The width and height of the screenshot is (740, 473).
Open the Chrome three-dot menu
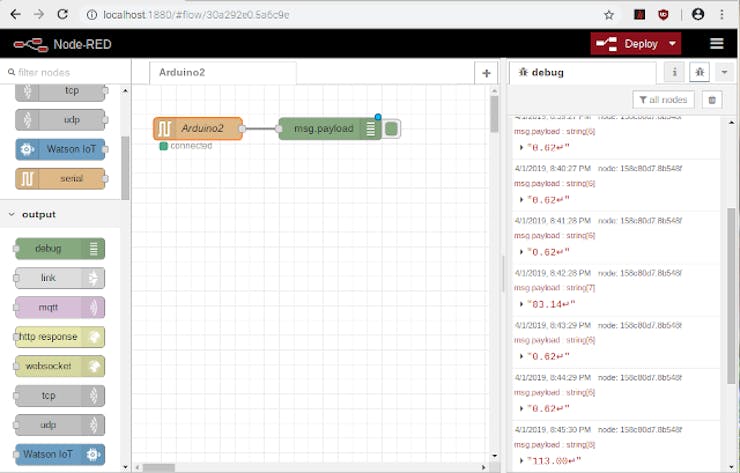(722, 15)
